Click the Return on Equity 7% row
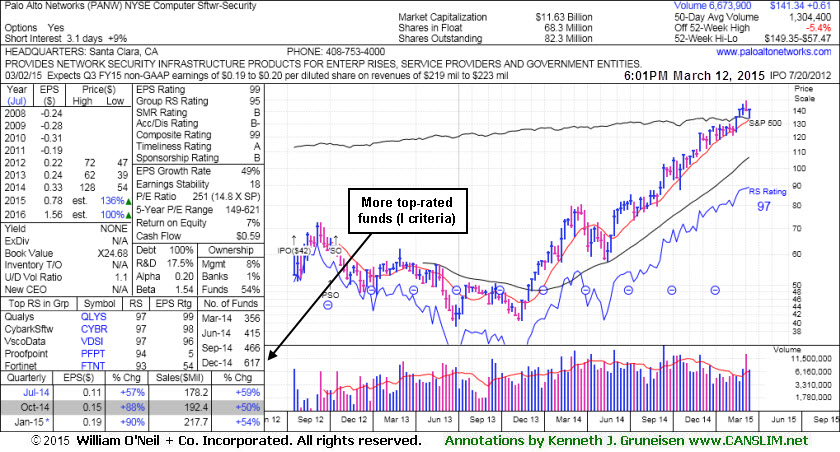This screenshot has height=452, width=840. 198,223
